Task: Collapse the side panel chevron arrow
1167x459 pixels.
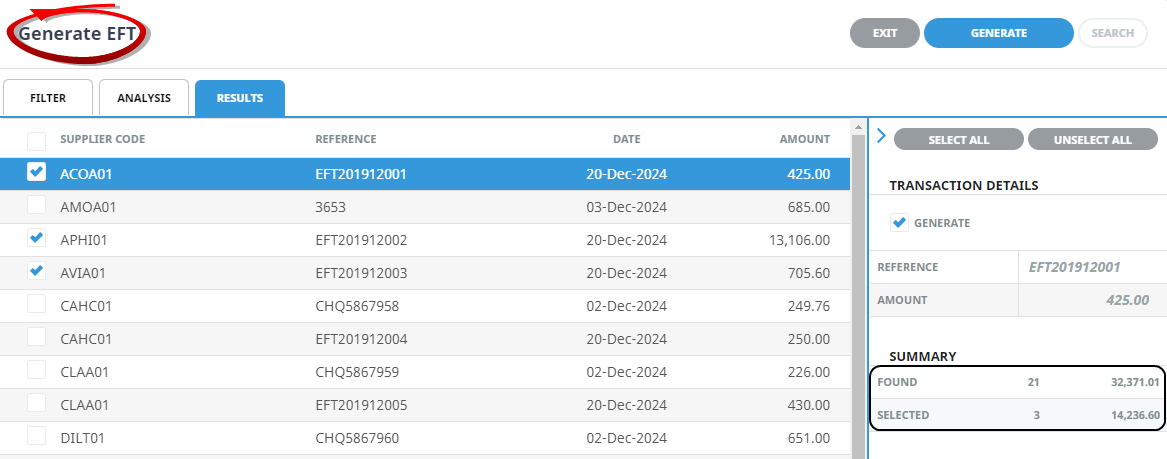Action: tap(881, 136)
